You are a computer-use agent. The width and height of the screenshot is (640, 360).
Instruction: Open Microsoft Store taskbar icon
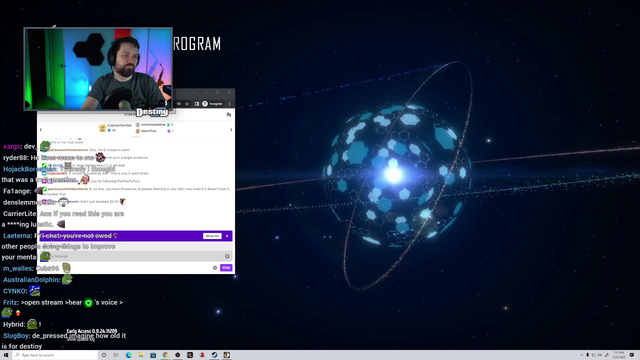[x=153, y=355]
